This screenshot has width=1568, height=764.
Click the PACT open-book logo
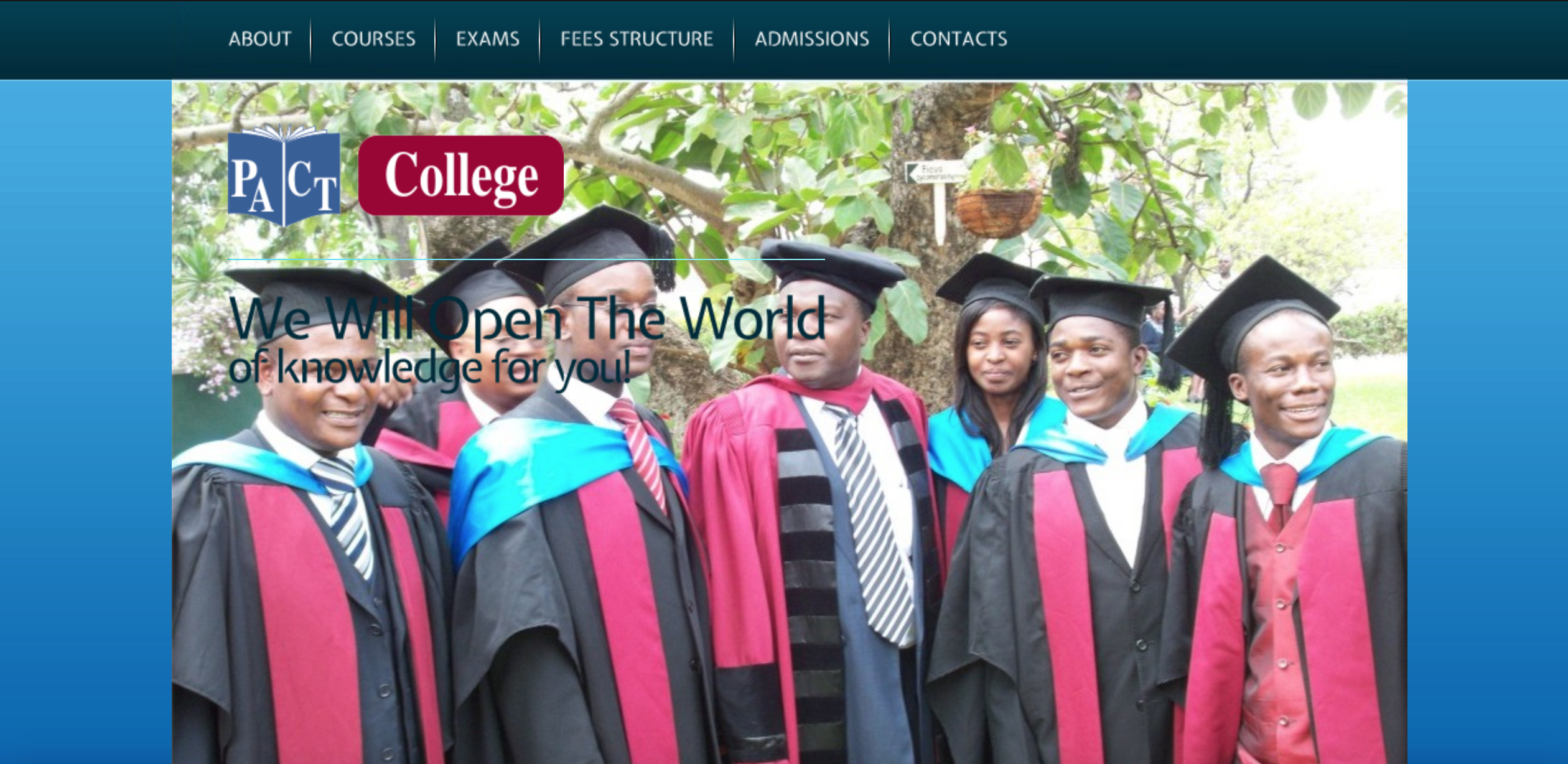pos(284,175)
